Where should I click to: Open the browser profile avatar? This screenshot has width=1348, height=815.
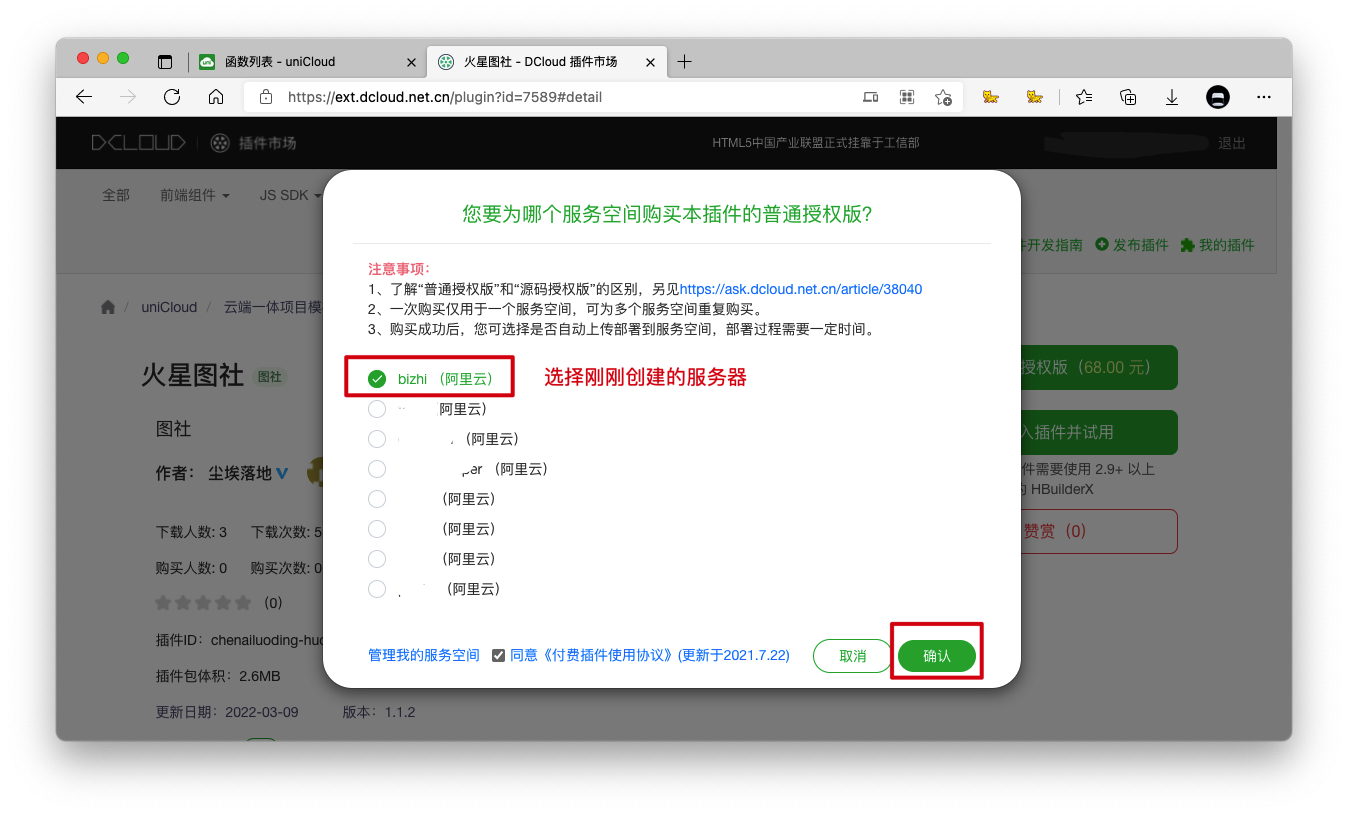point(1218,97)
